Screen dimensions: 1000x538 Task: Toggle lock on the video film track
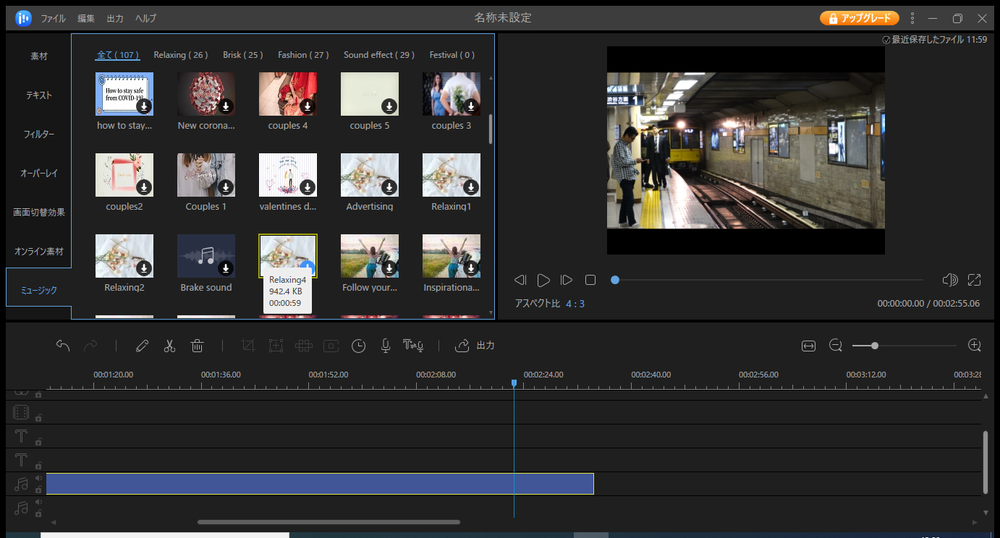(x=38, y=418)
